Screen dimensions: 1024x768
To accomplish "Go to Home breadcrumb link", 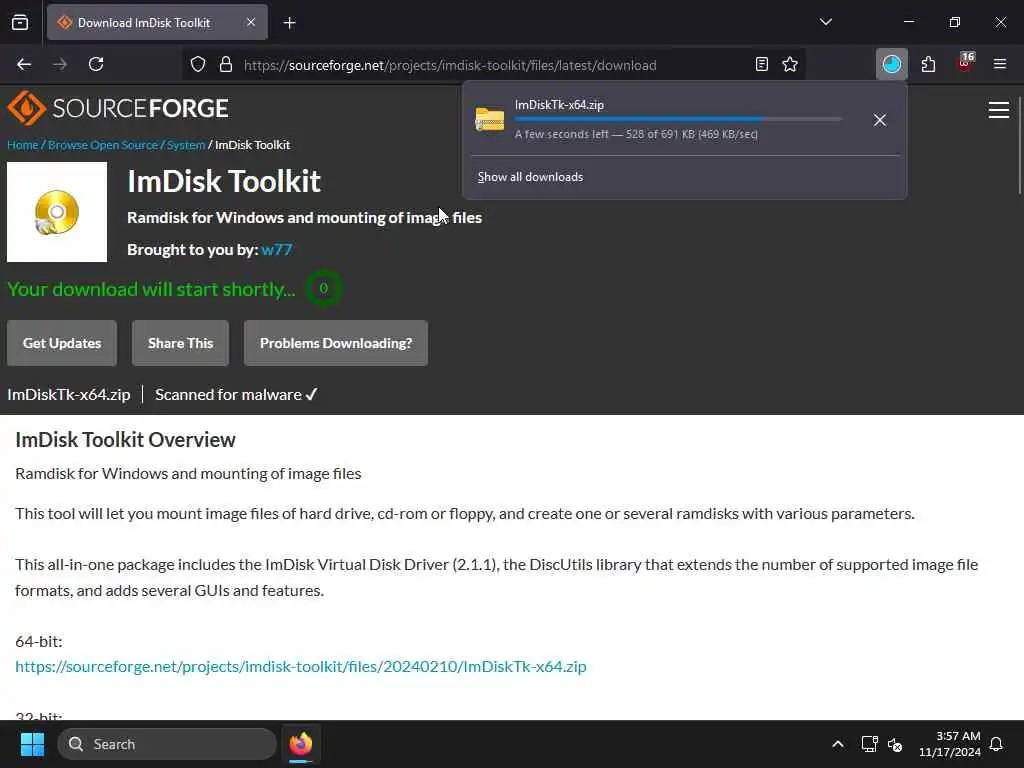I will coord(23,145).
